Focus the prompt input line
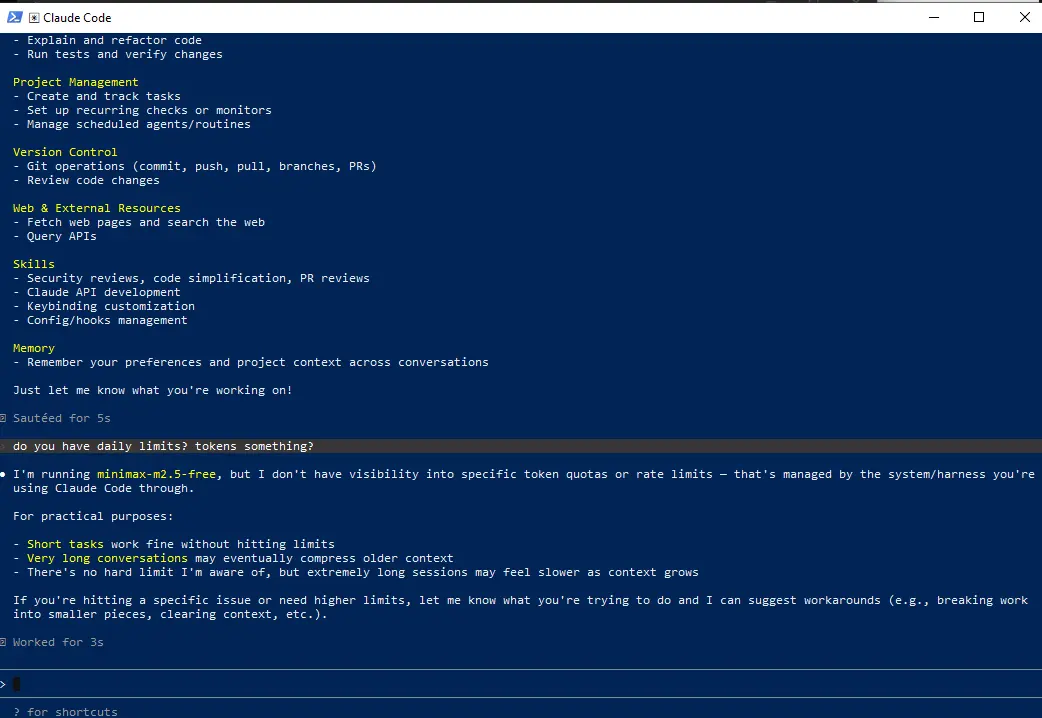1042x718 pixels. pos(521,683)
